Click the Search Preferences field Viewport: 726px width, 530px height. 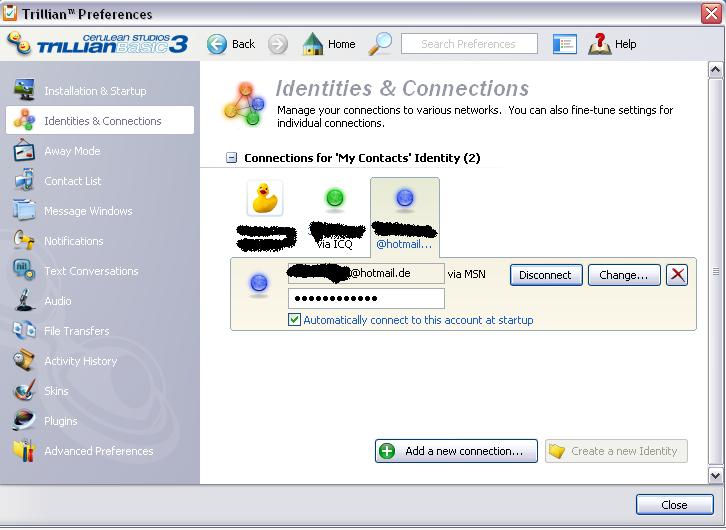point(469,44)
